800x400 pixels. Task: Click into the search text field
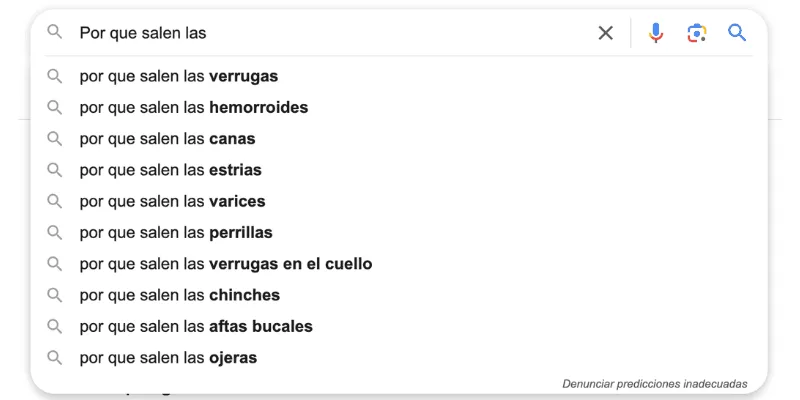click(330, 33)
